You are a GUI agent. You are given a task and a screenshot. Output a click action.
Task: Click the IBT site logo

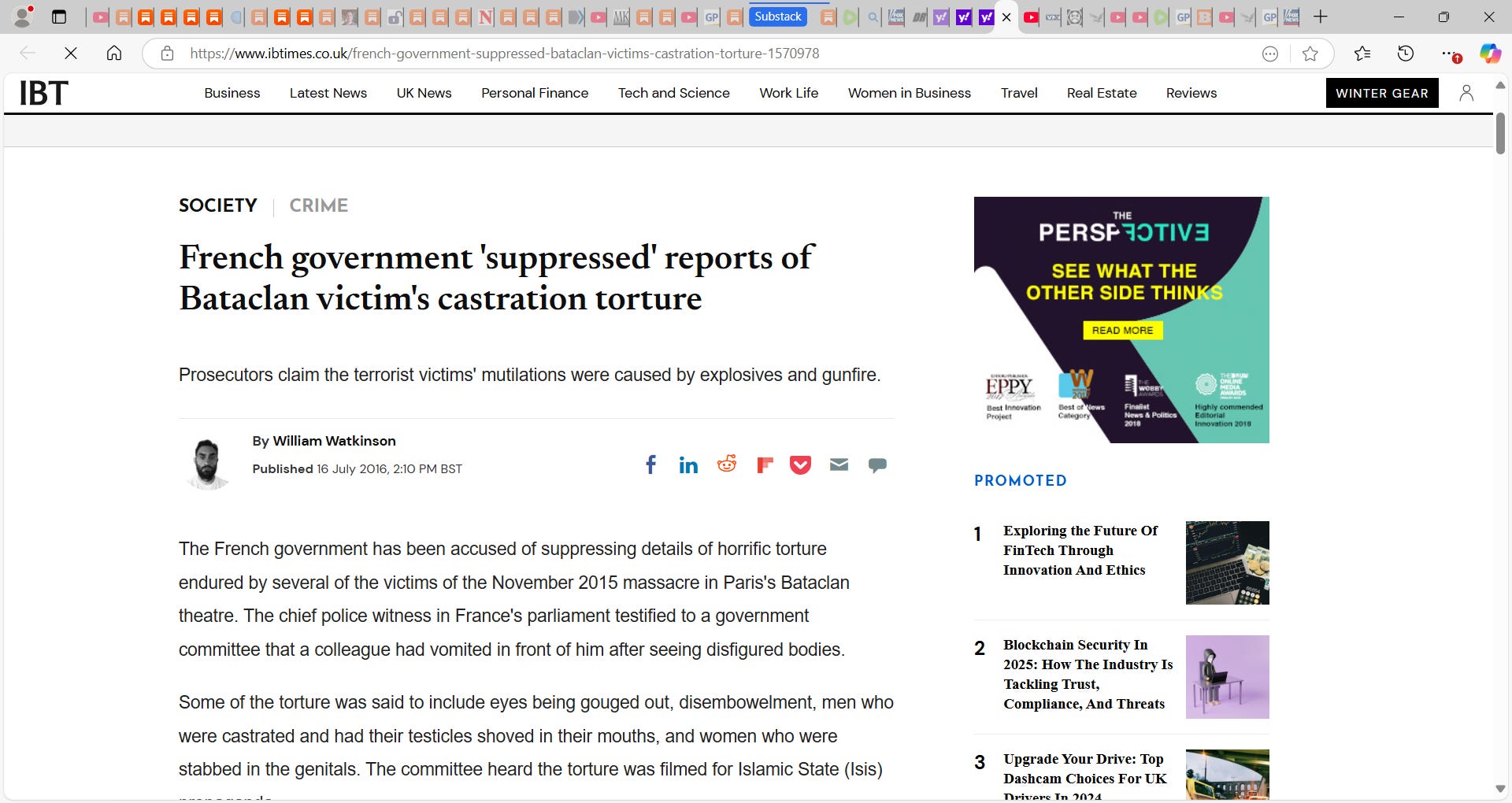coord(44,93)
